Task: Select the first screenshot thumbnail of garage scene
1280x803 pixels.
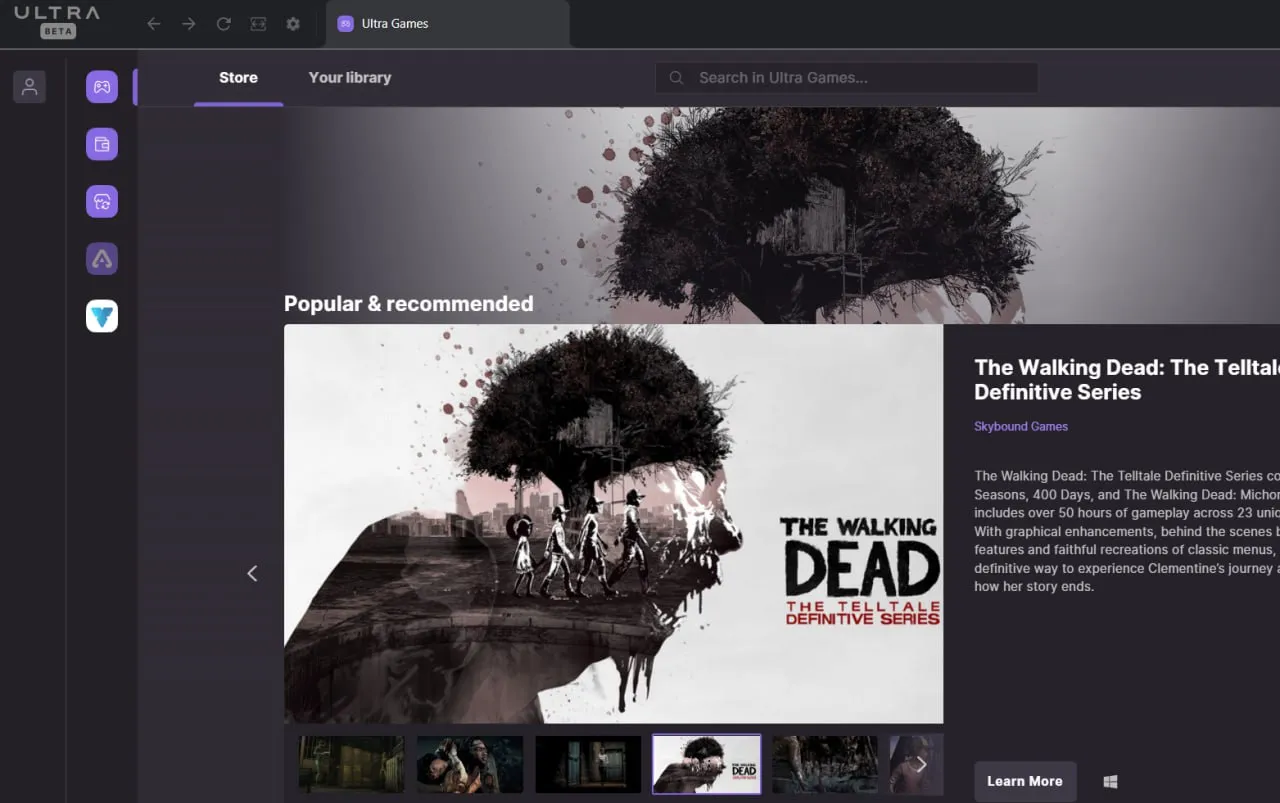Action: tap(351, 765)
